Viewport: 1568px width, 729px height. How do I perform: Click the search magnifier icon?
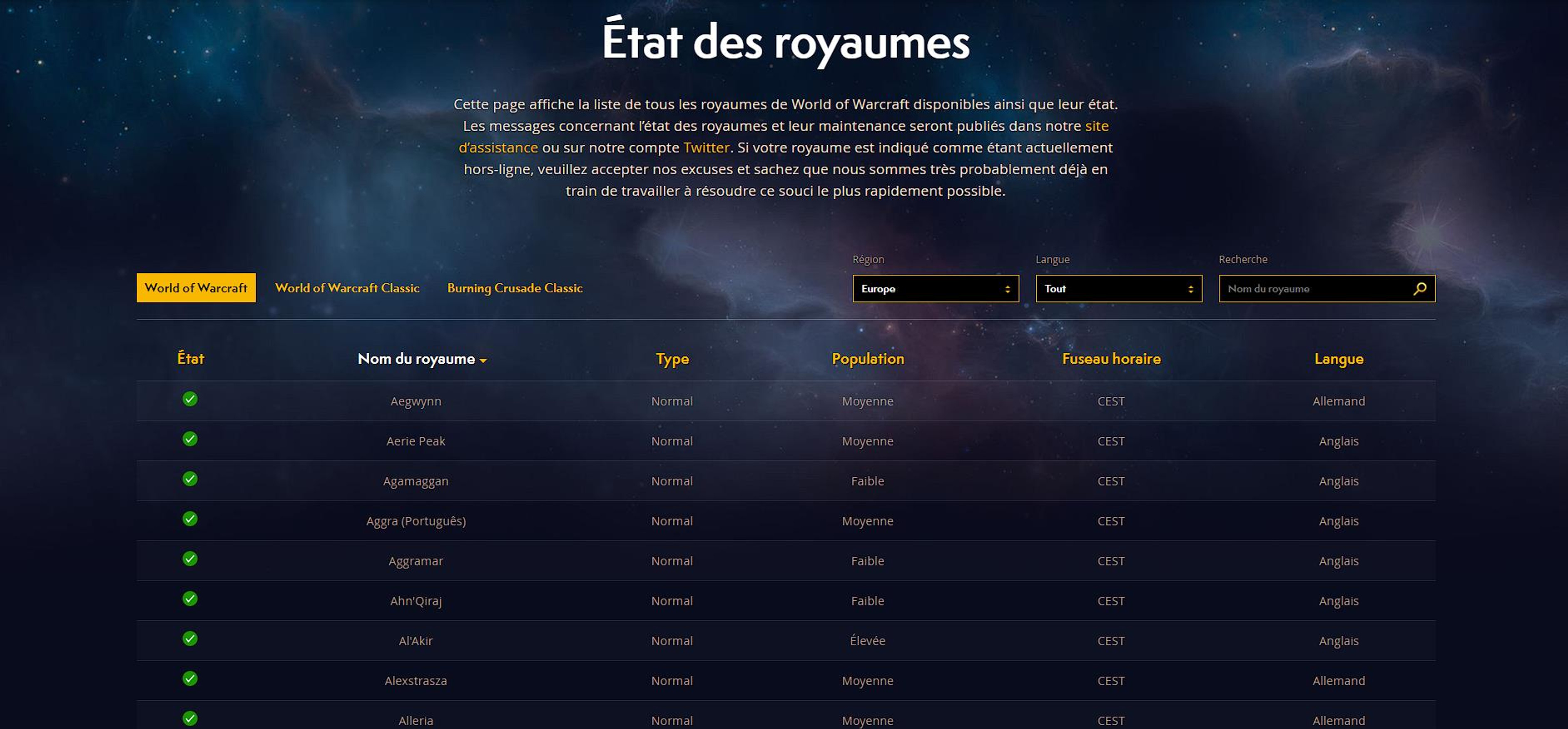point(1419,288)
